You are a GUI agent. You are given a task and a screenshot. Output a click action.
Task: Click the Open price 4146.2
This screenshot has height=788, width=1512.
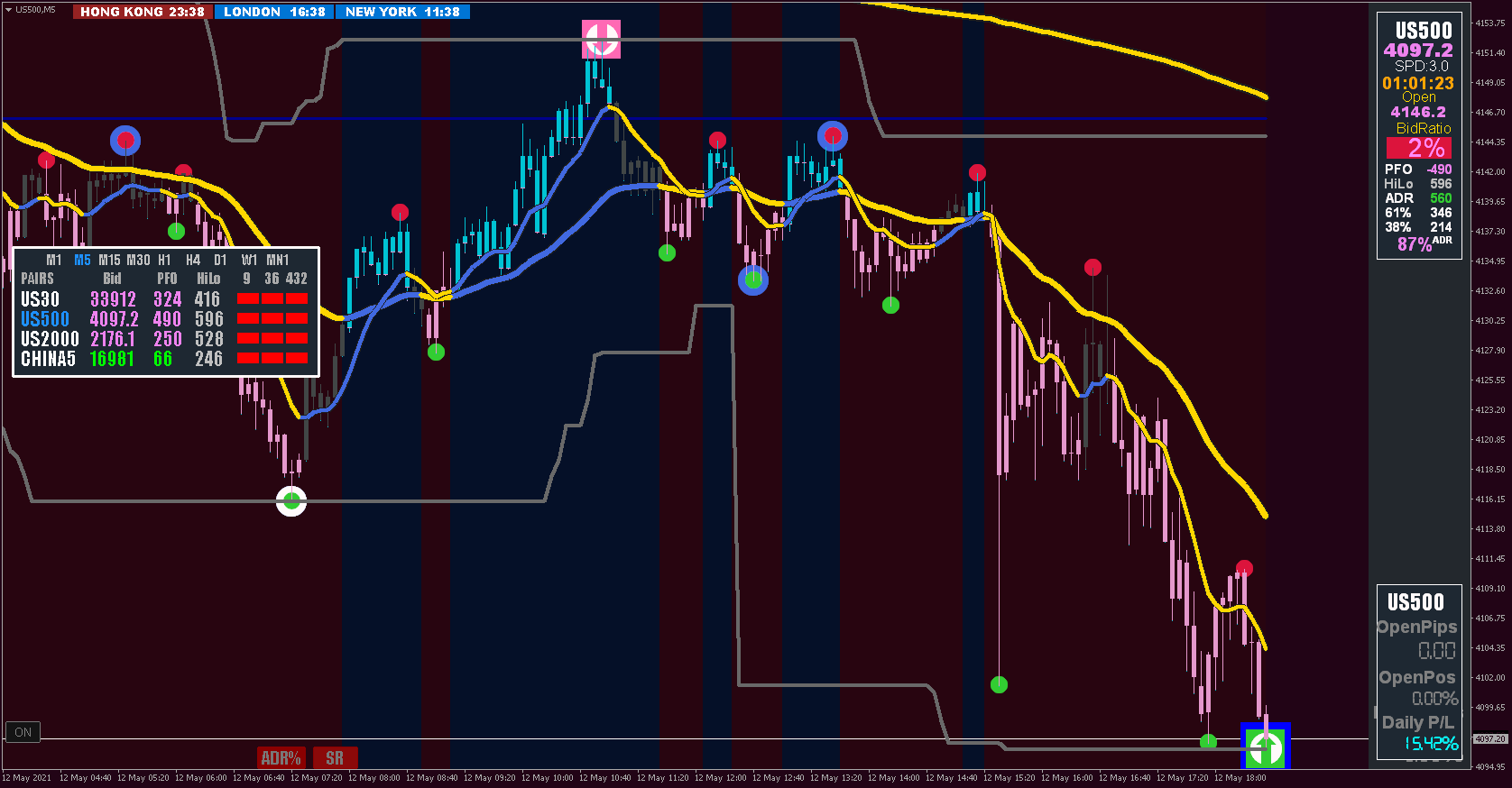tap(1418, 112)
